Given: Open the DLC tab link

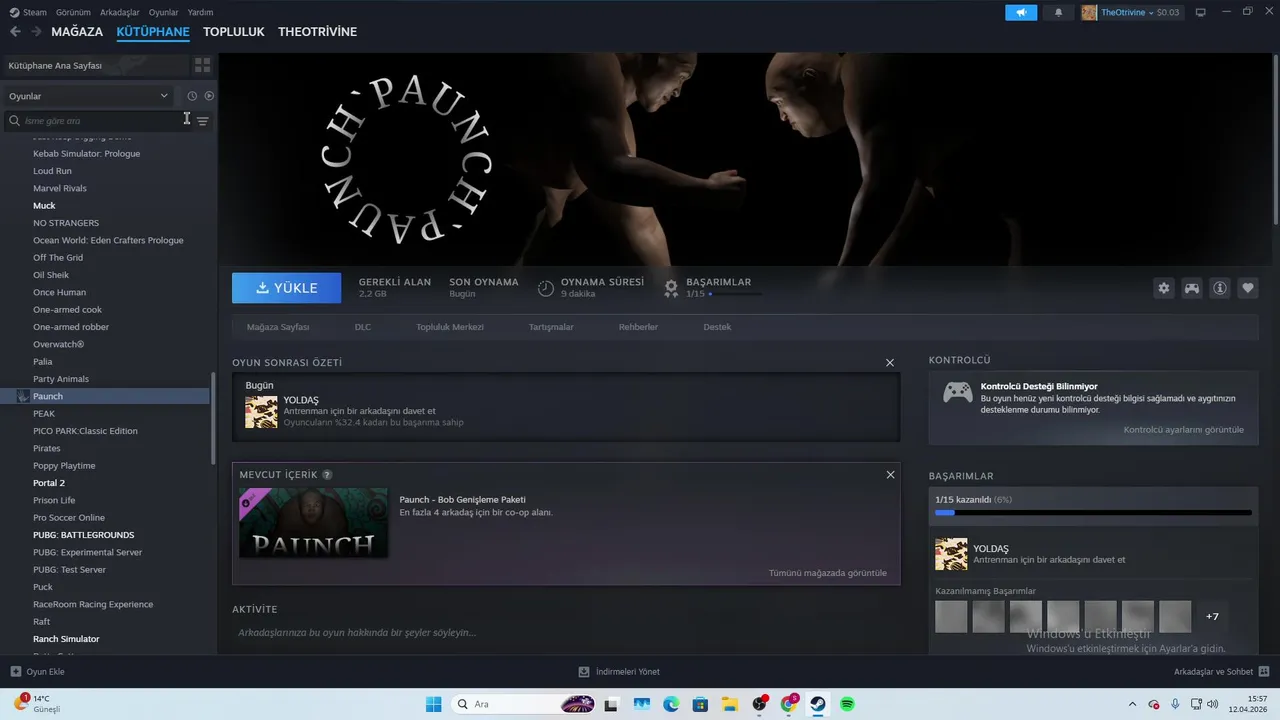Looking at the screenshot, I should coord(362,327).
